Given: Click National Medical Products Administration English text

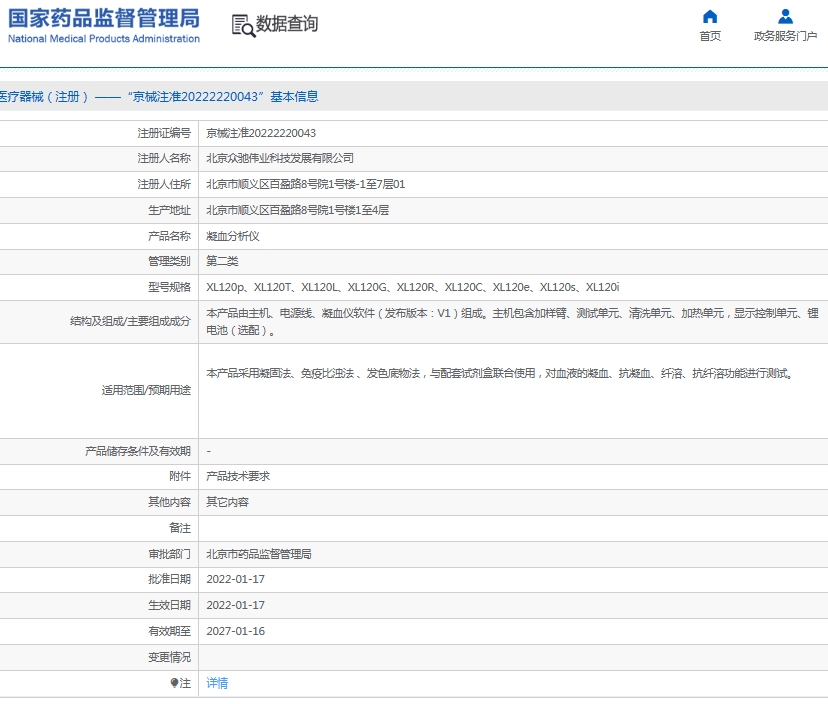Looking at the screenshot, I should pyautogui.click(x=104, y=39).
